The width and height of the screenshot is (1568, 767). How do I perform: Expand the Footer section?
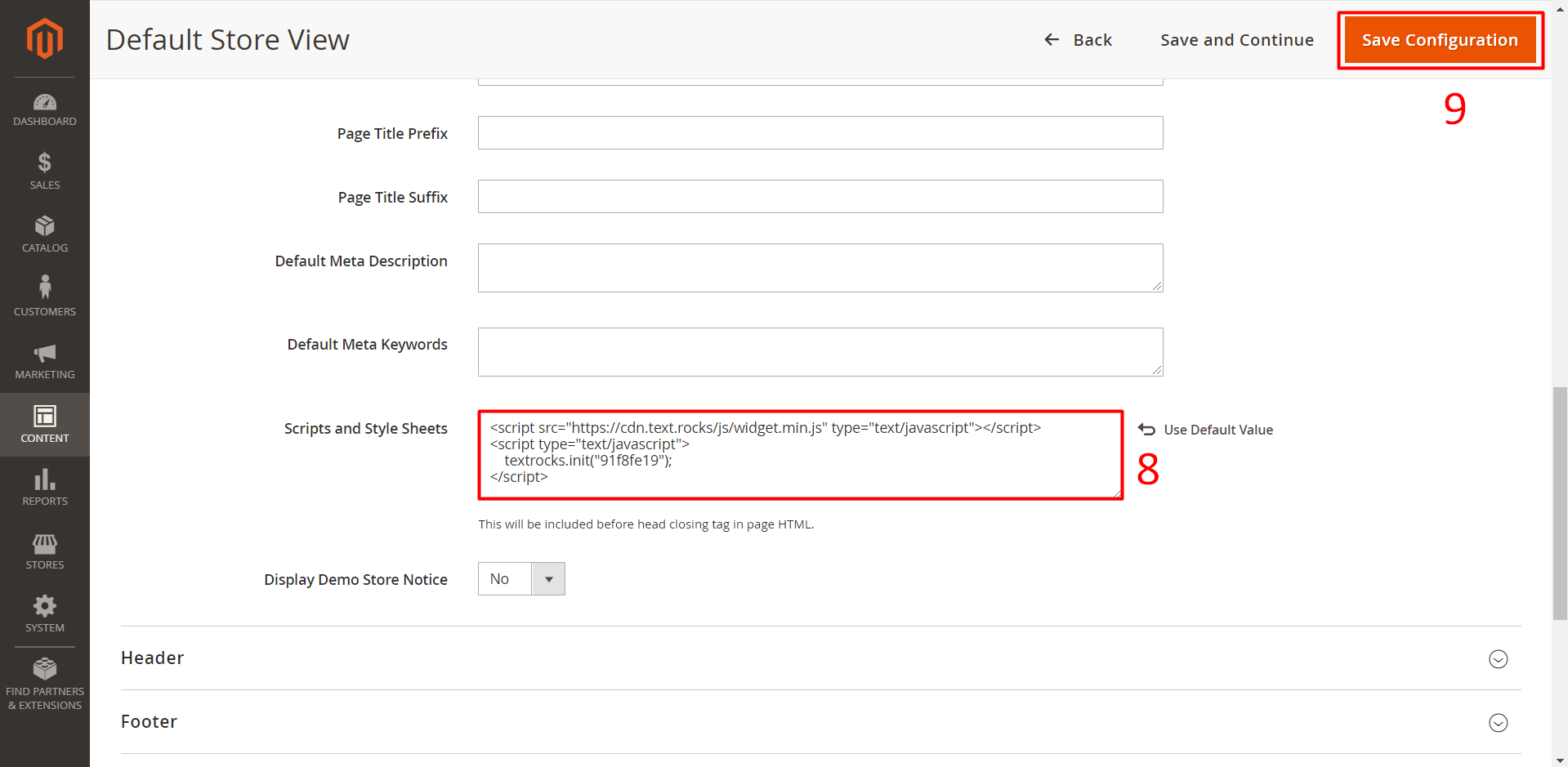1498,723
